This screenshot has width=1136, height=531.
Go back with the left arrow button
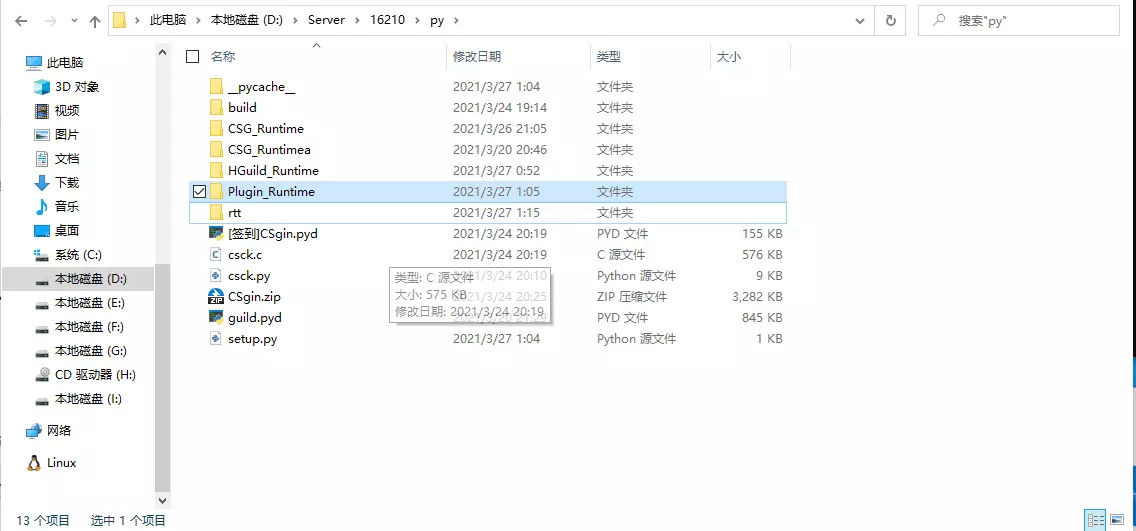[21, 21]
